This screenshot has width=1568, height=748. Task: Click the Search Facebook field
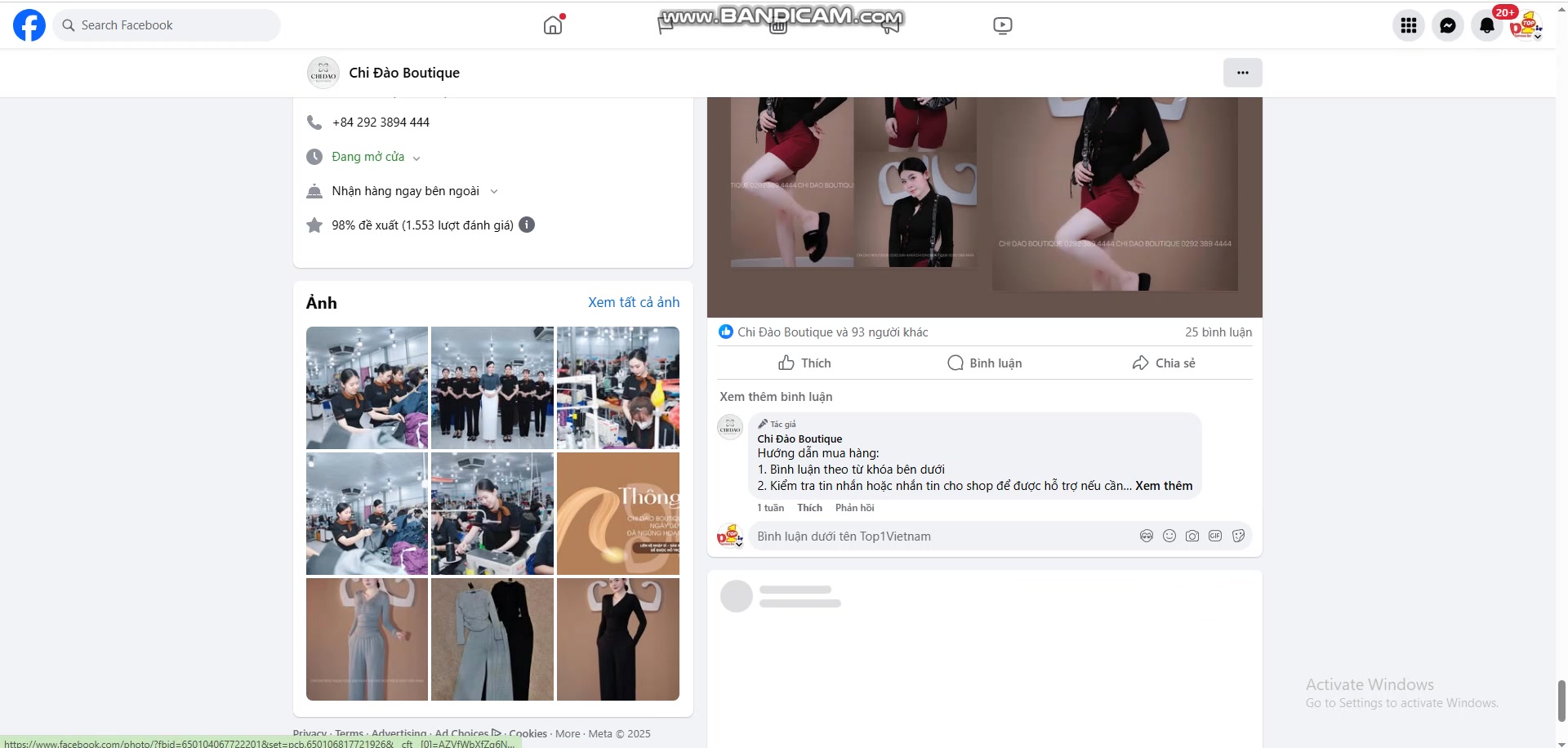[x=167, y=25]
